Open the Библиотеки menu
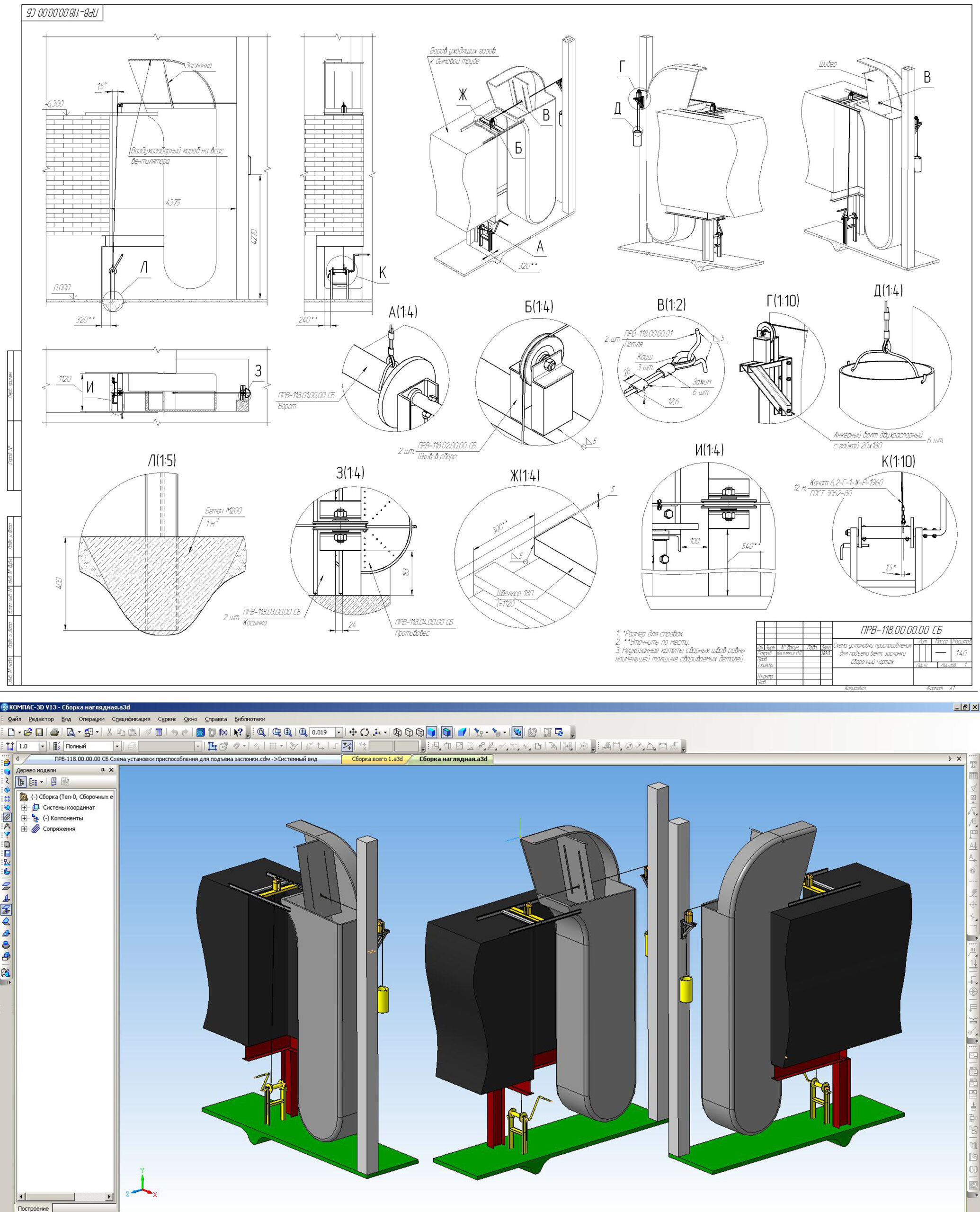This screenshot has width=980, height=1212. [249, 719]
